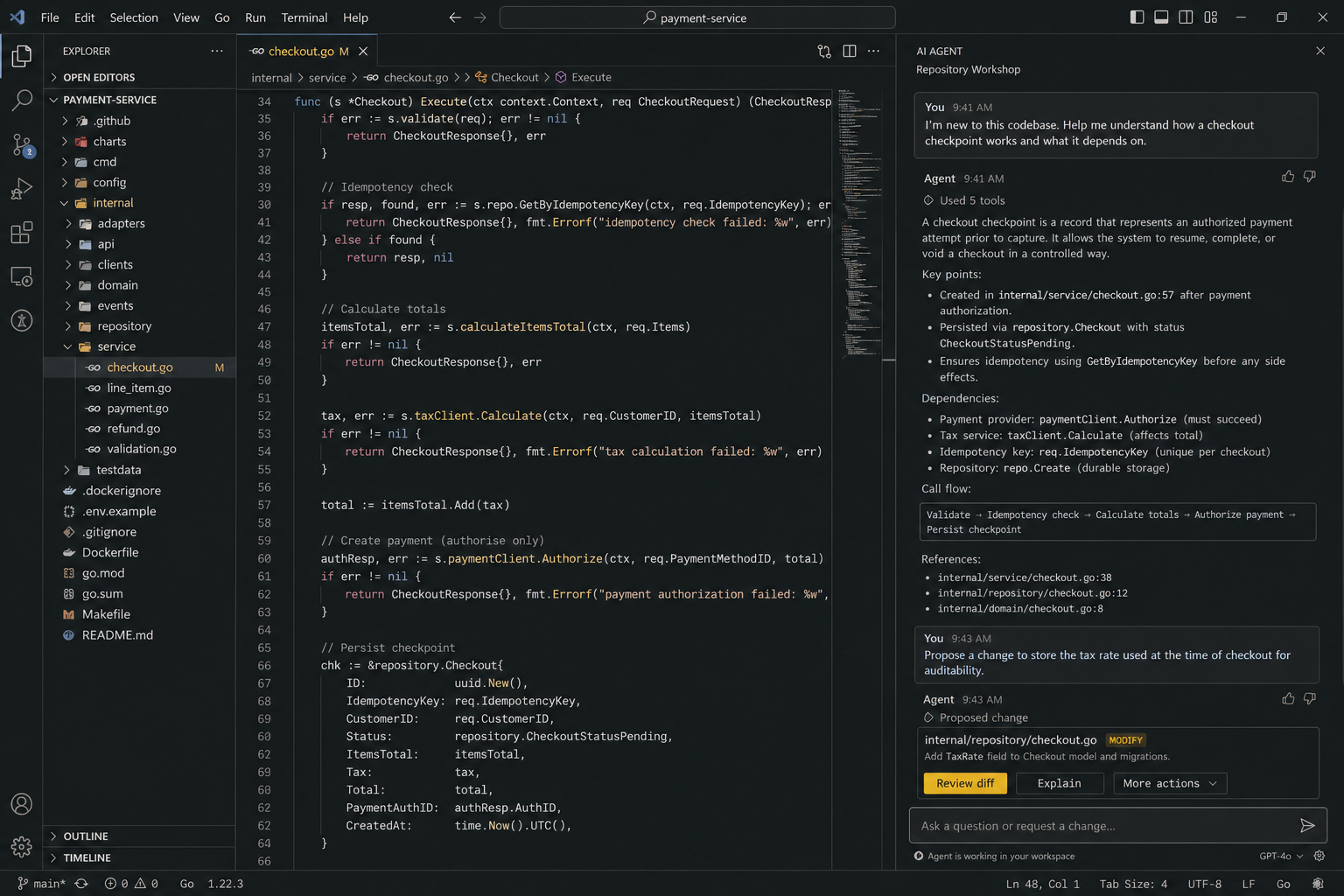Click the Explorer more actions ellipsis
This screenshot has height=896, width=1344.
(217, 51)
